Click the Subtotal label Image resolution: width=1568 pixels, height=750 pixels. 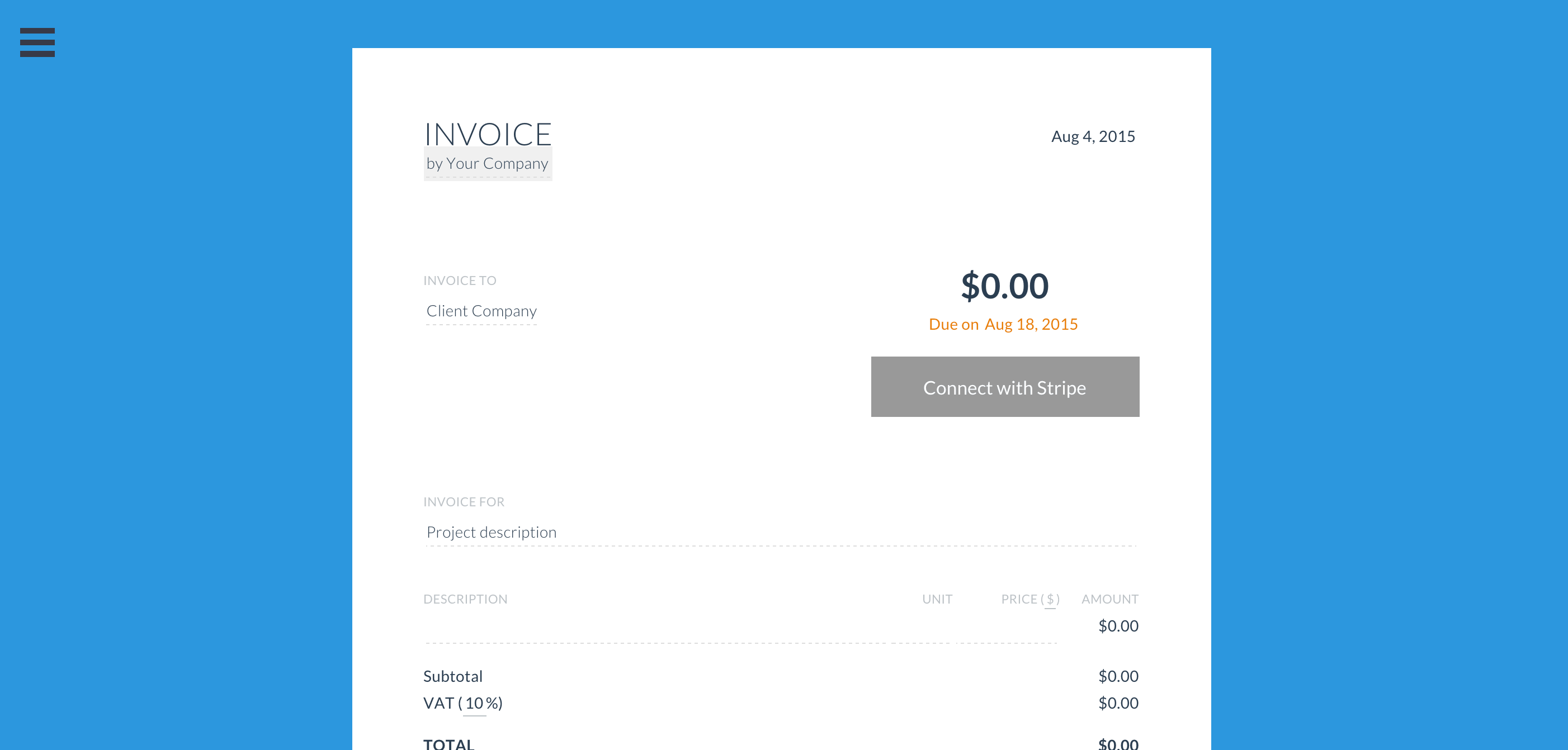pyautogui.click(x=453, y=676)
